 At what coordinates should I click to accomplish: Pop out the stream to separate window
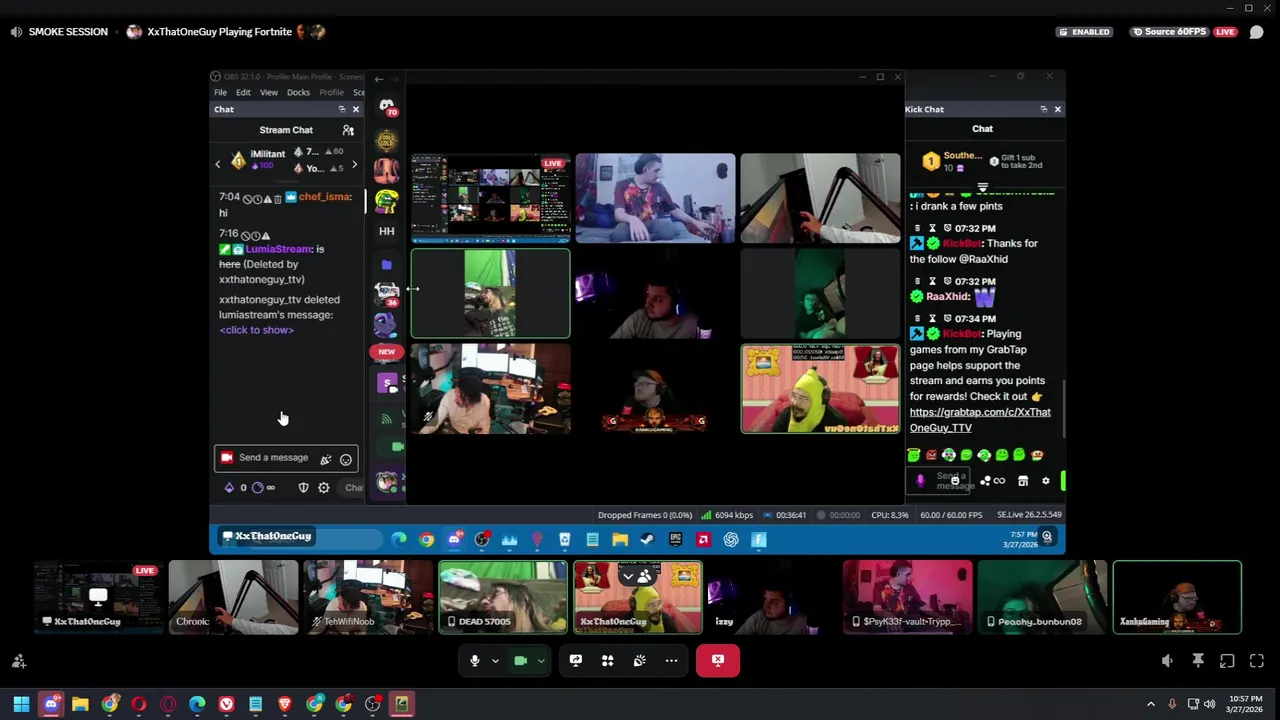(x=1227, y=661)
